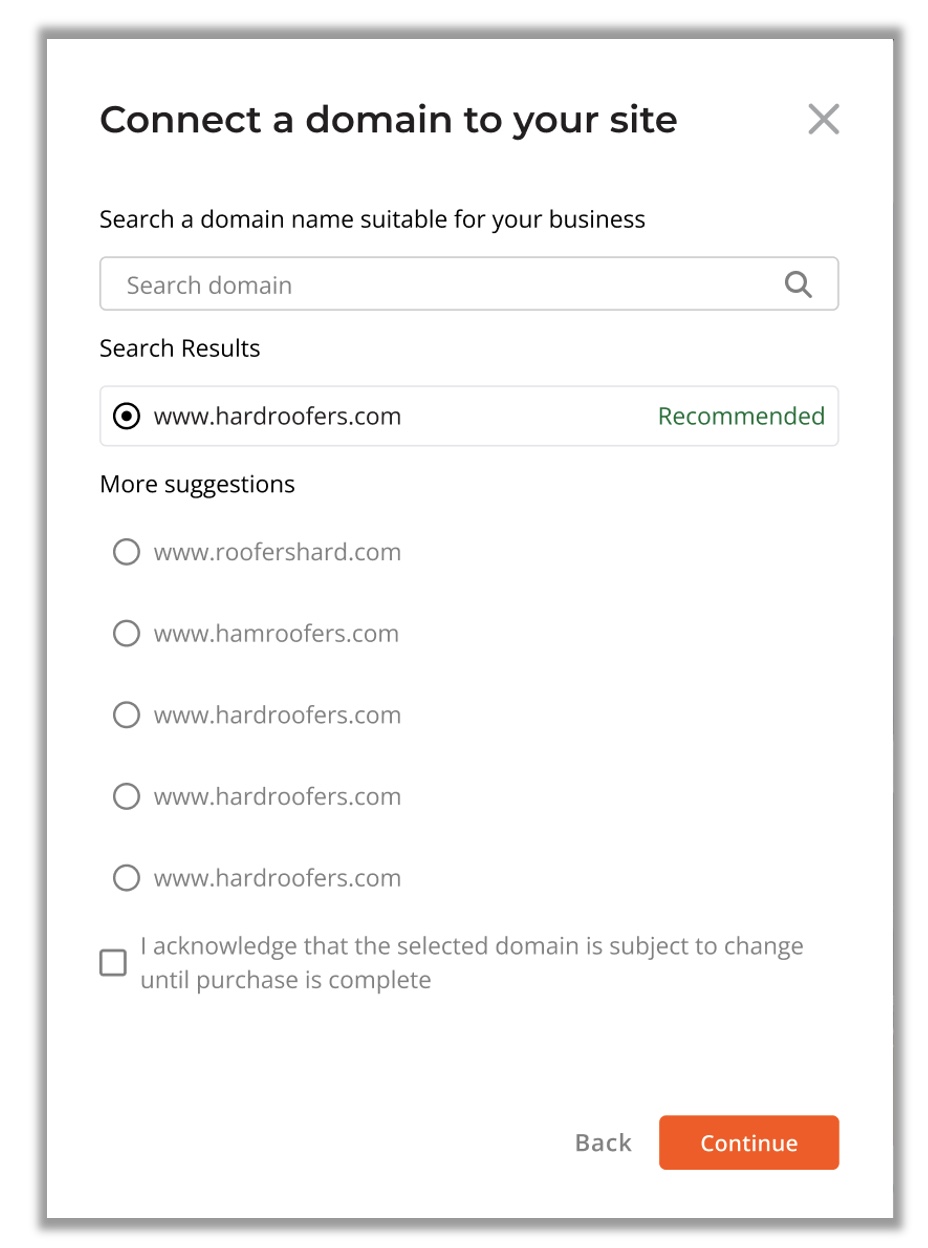928x1248 pixels.
Task: Click the green Recommended label
Action: (x=741, y=416)
